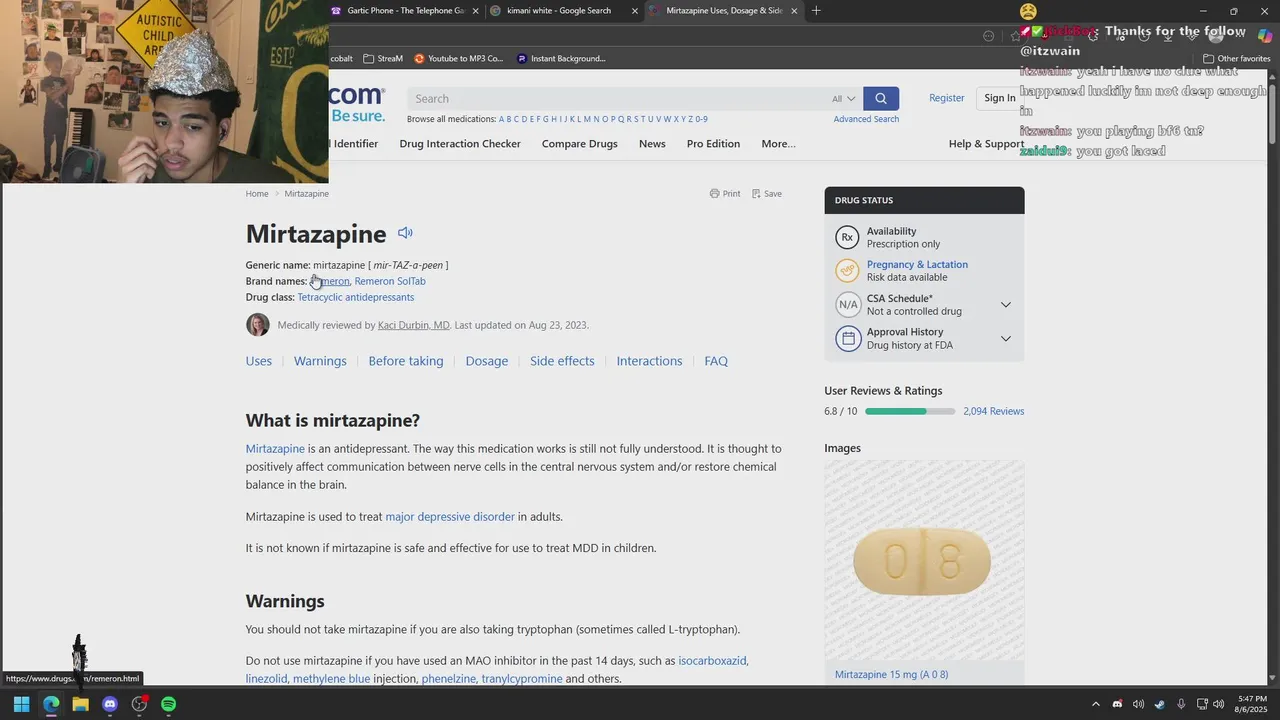Open the YouTube to MP3 bookmark
This screenshot has height=720, width=1280.
coord(459,58)
